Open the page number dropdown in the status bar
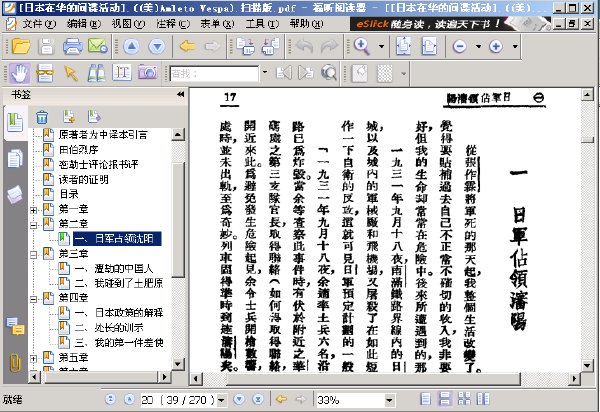Viewport: 600px width, 412px height. (221, 401)
